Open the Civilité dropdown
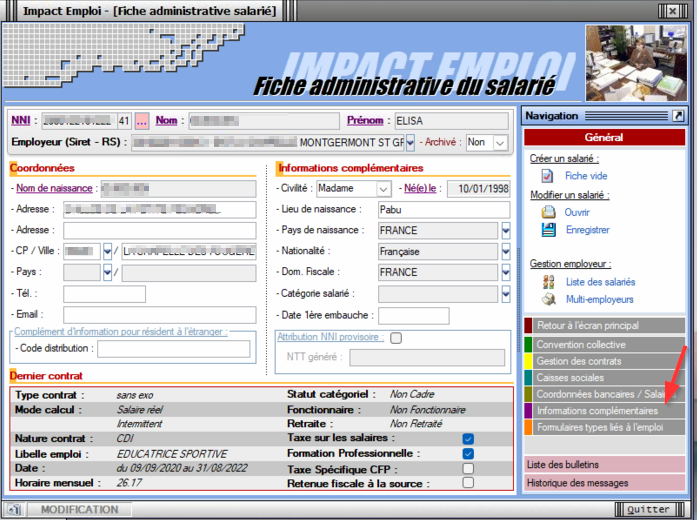Screen dimensions: 697x520 383,188
